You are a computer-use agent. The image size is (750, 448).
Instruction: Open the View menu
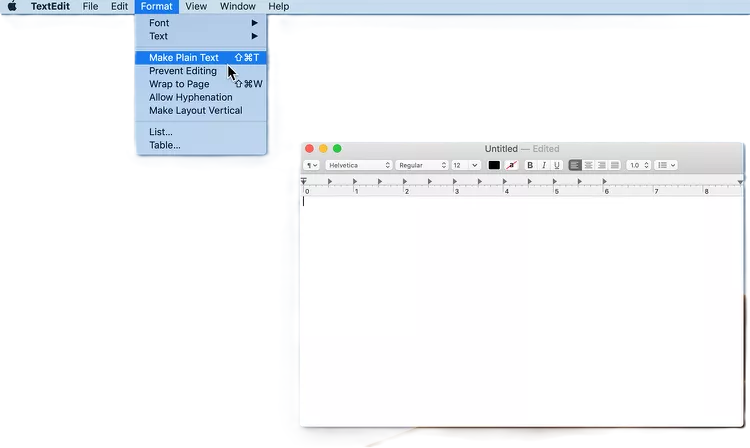[x=196, y=6]
